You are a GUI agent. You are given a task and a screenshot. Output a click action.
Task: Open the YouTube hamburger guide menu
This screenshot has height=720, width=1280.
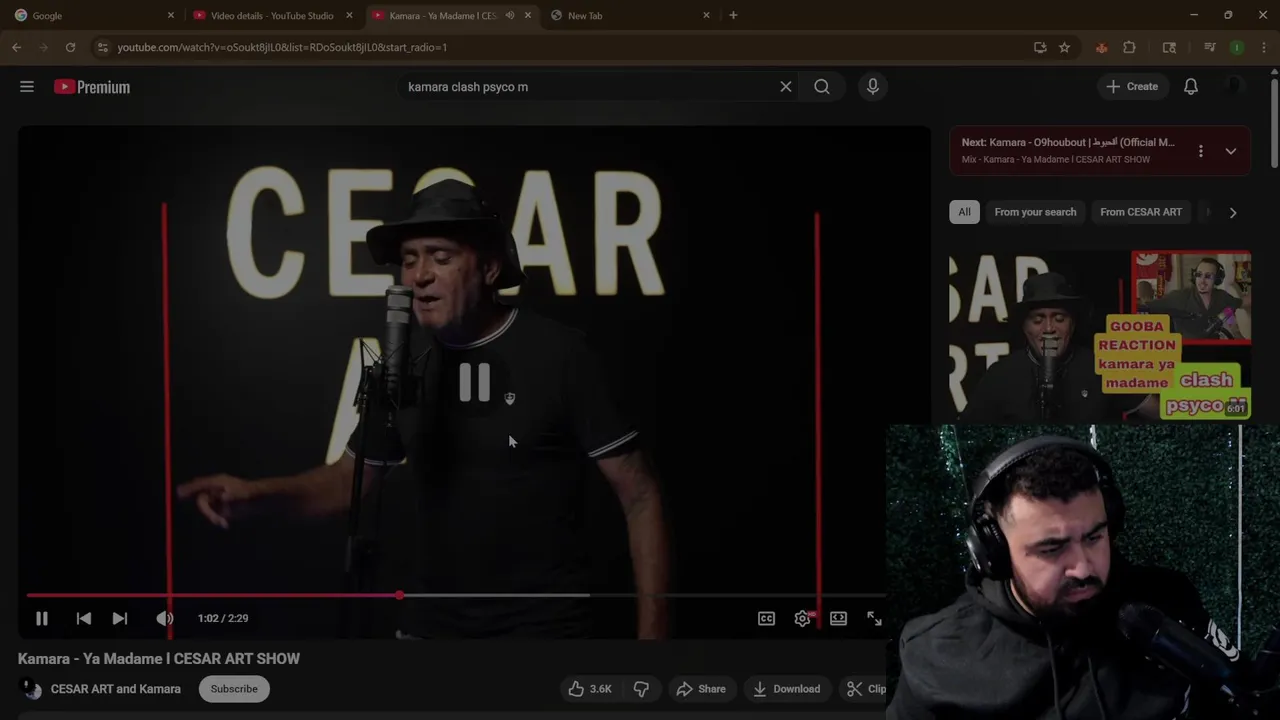(x=27, y=87)
